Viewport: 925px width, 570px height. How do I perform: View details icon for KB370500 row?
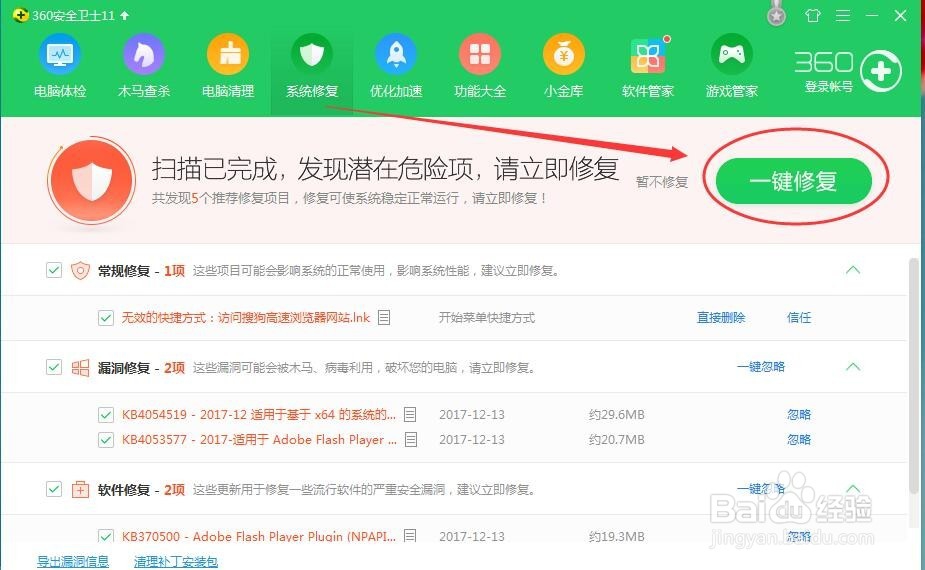[410, 536]
